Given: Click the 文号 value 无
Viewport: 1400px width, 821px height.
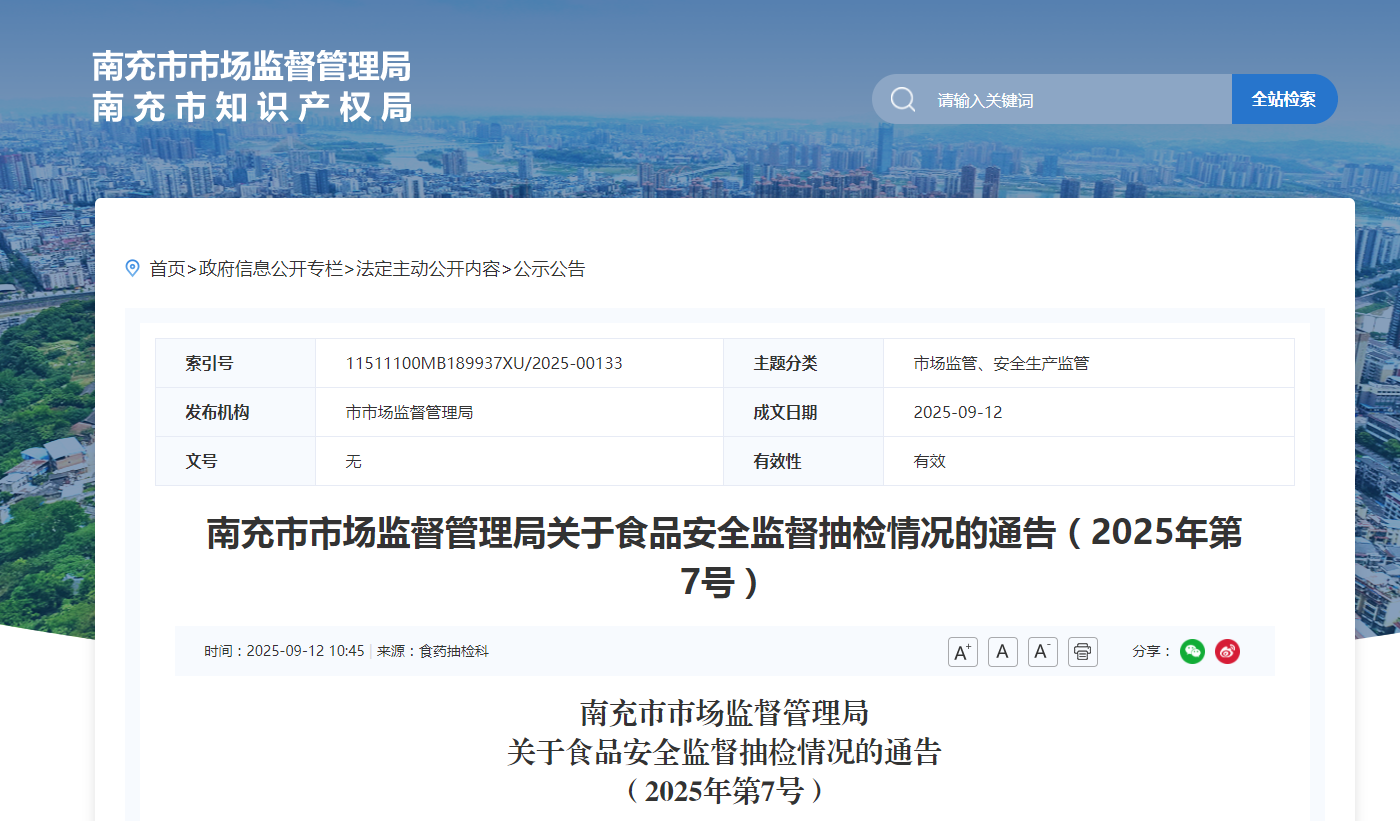Looking at the screenshot, I should pos(353,461).
